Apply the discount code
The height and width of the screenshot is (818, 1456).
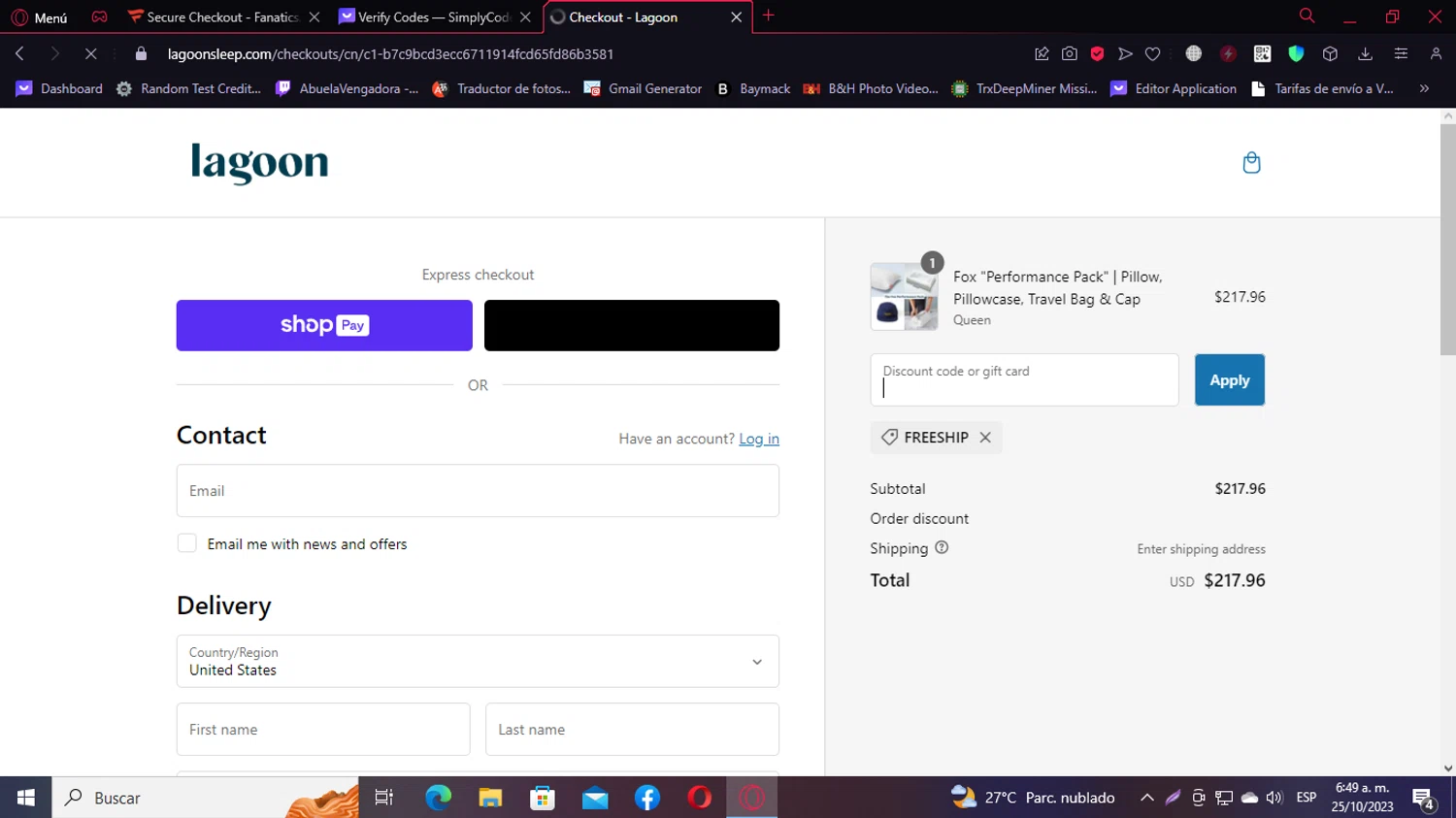(x=1230, y=380)
